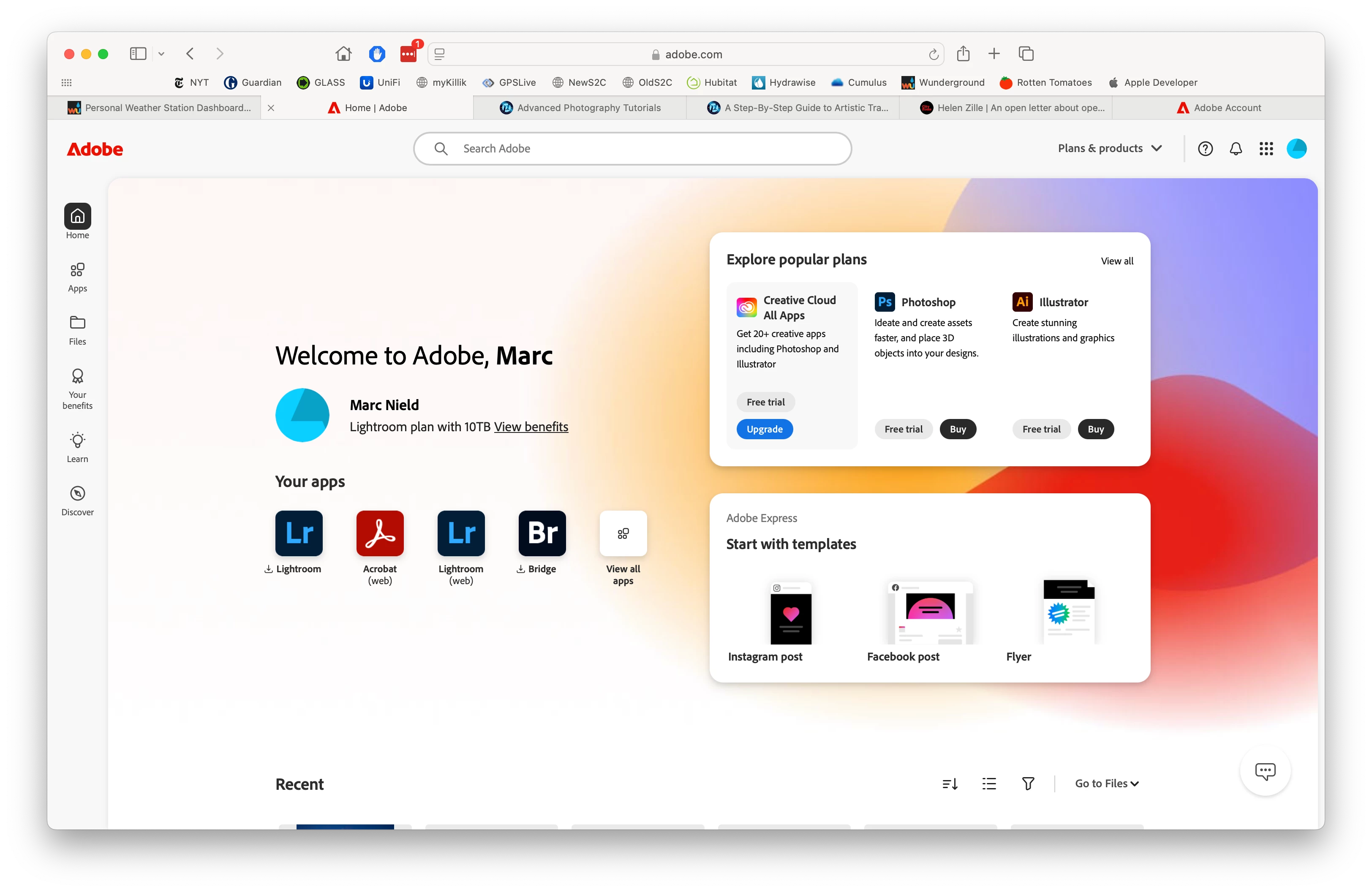The image size is (1372, 892).
Task: Open the Discover compass icon
Action: click(77, 494)
